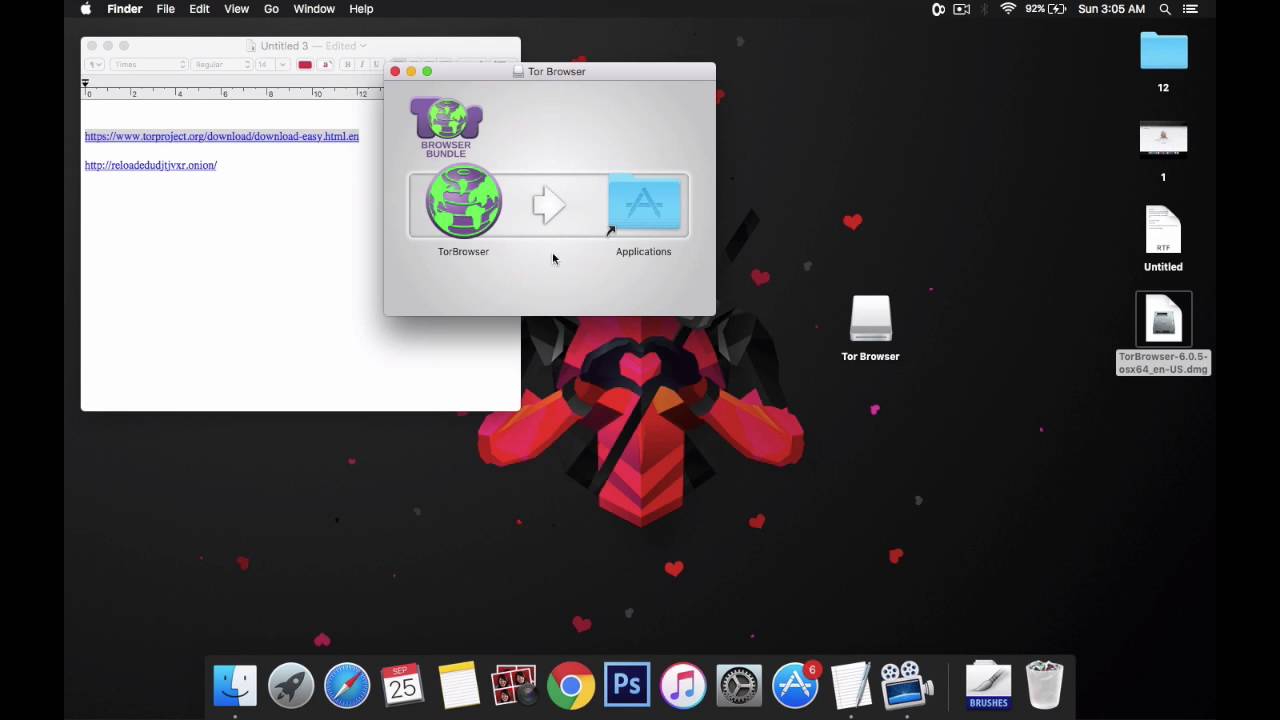Screen dimensions: 1280x720
Task: Open Notes from the Dock
Action: 459,686
